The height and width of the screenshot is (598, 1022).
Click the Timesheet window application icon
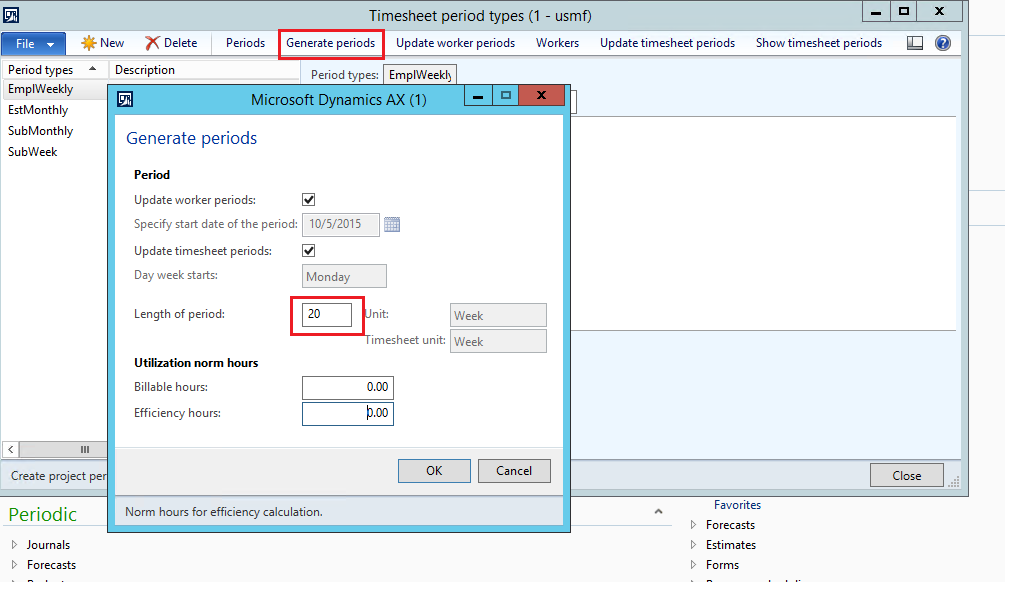pyautogui.click(x=12, y=14)
